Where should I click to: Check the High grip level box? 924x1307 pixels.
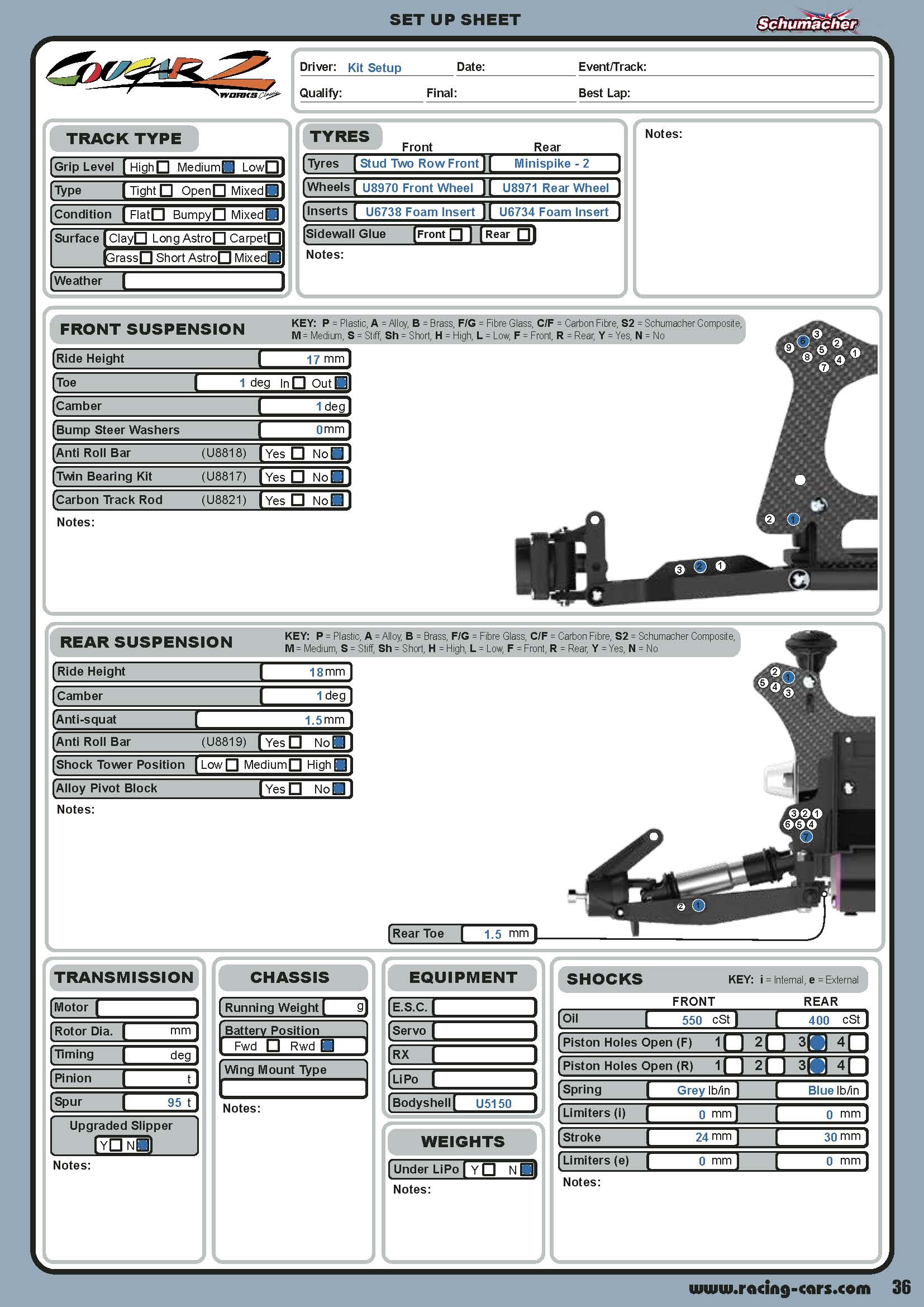pos(163,168)
